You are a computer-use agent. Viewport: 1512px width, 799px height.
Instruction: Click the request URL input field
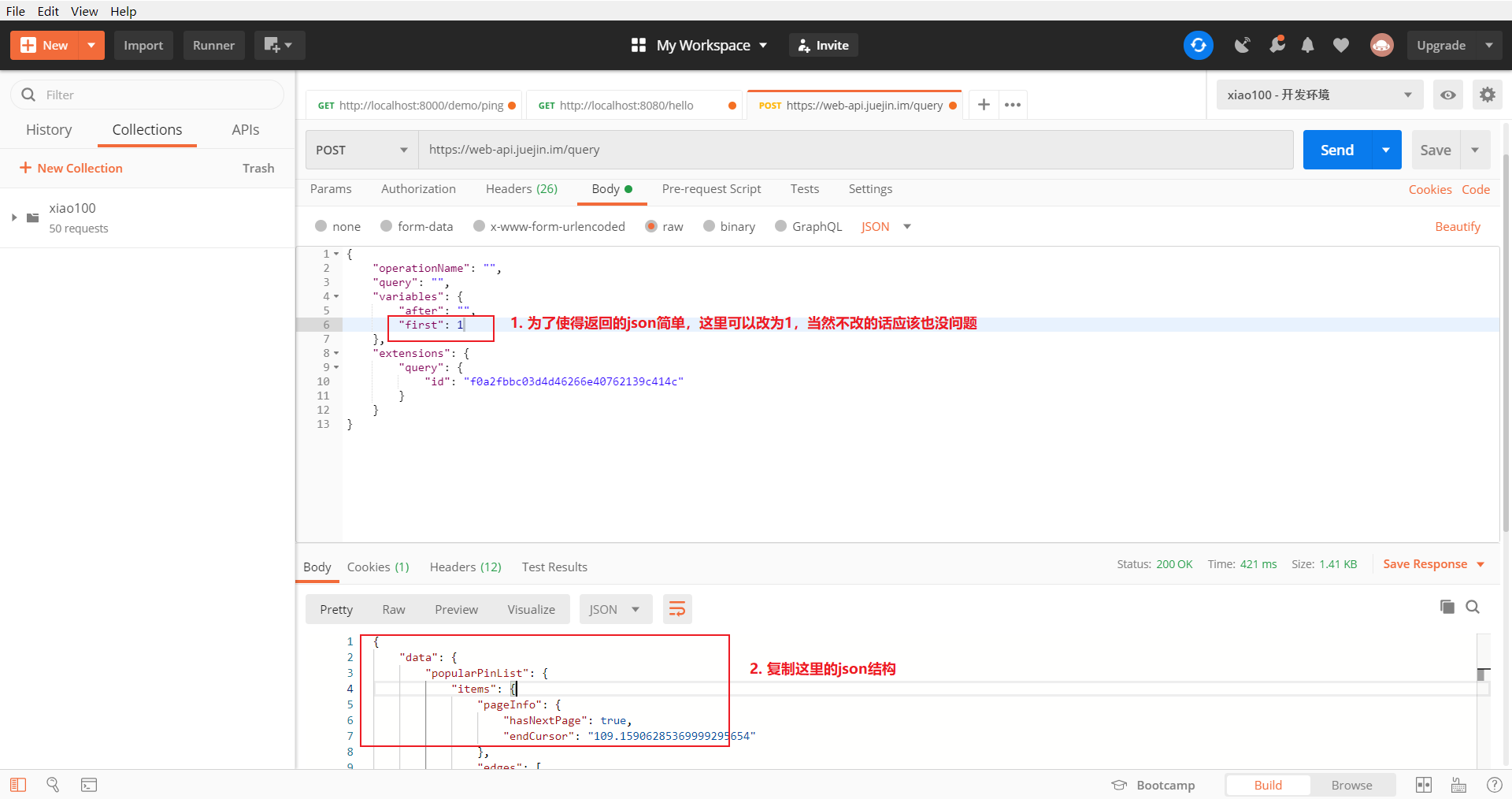[856, 150]
